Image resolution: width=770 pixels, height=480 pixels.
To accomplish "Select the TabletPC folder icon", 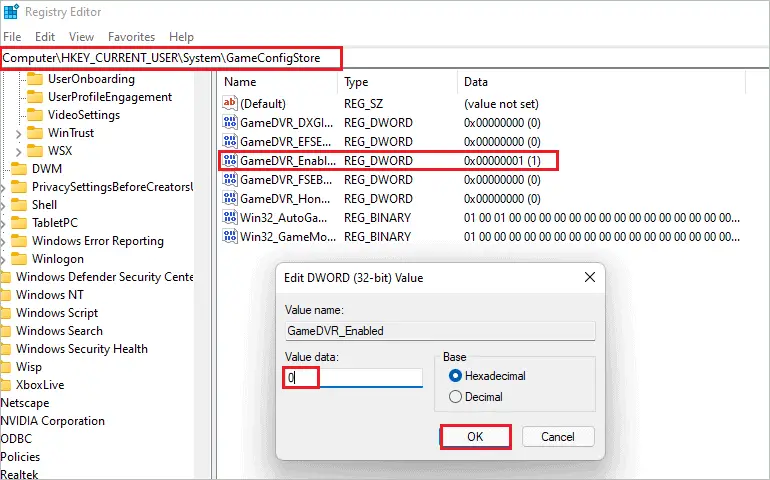I will [19, 223].
